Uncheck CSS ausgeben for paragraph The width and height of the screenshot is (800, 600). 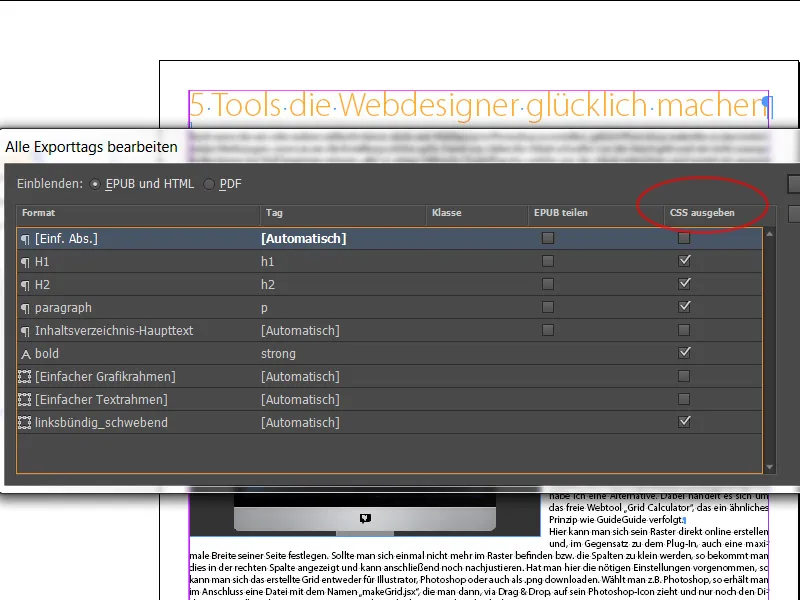coord(684,307)
